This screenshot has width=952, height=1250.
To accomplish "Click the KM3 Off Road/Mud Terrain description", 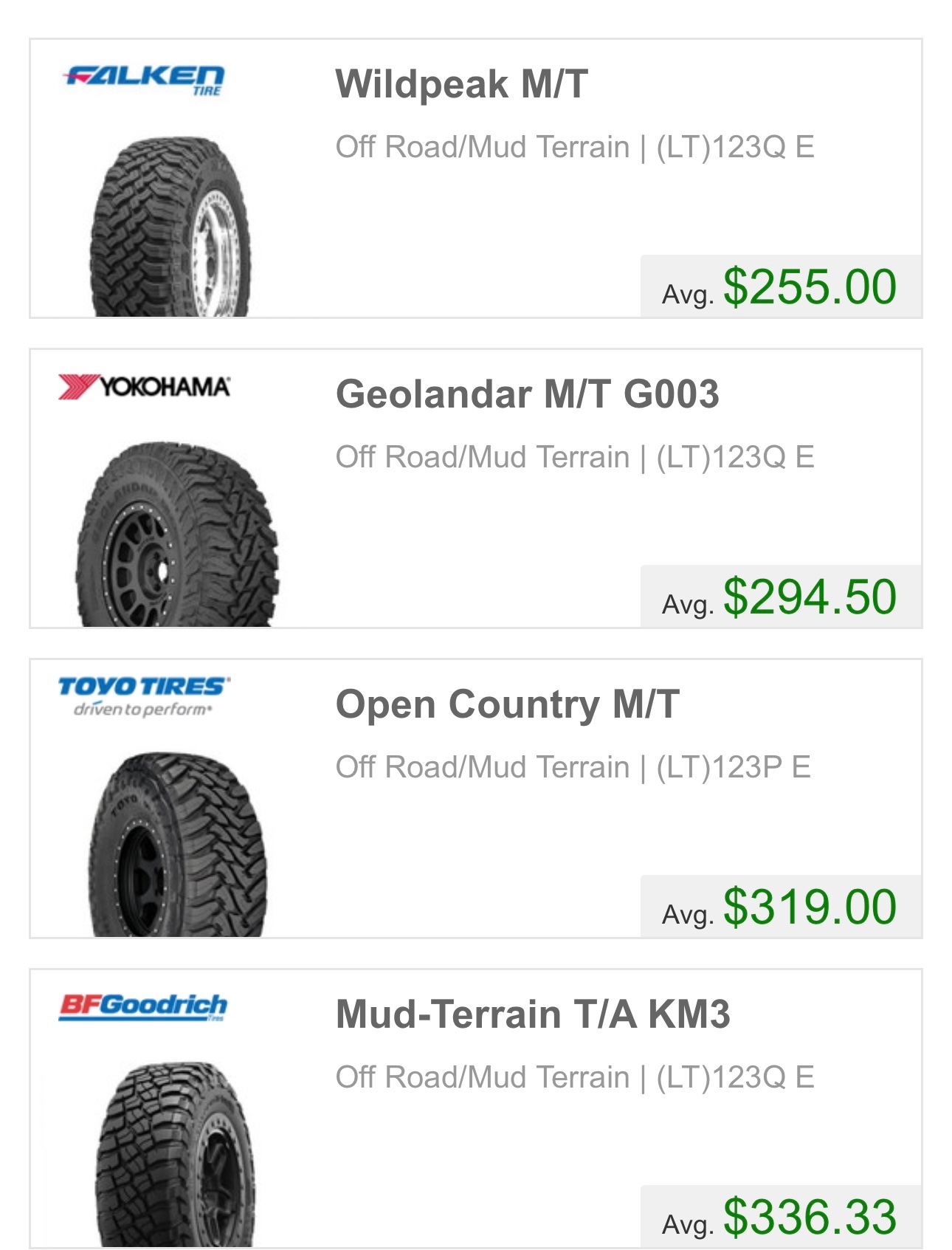I will point(574,1077).
